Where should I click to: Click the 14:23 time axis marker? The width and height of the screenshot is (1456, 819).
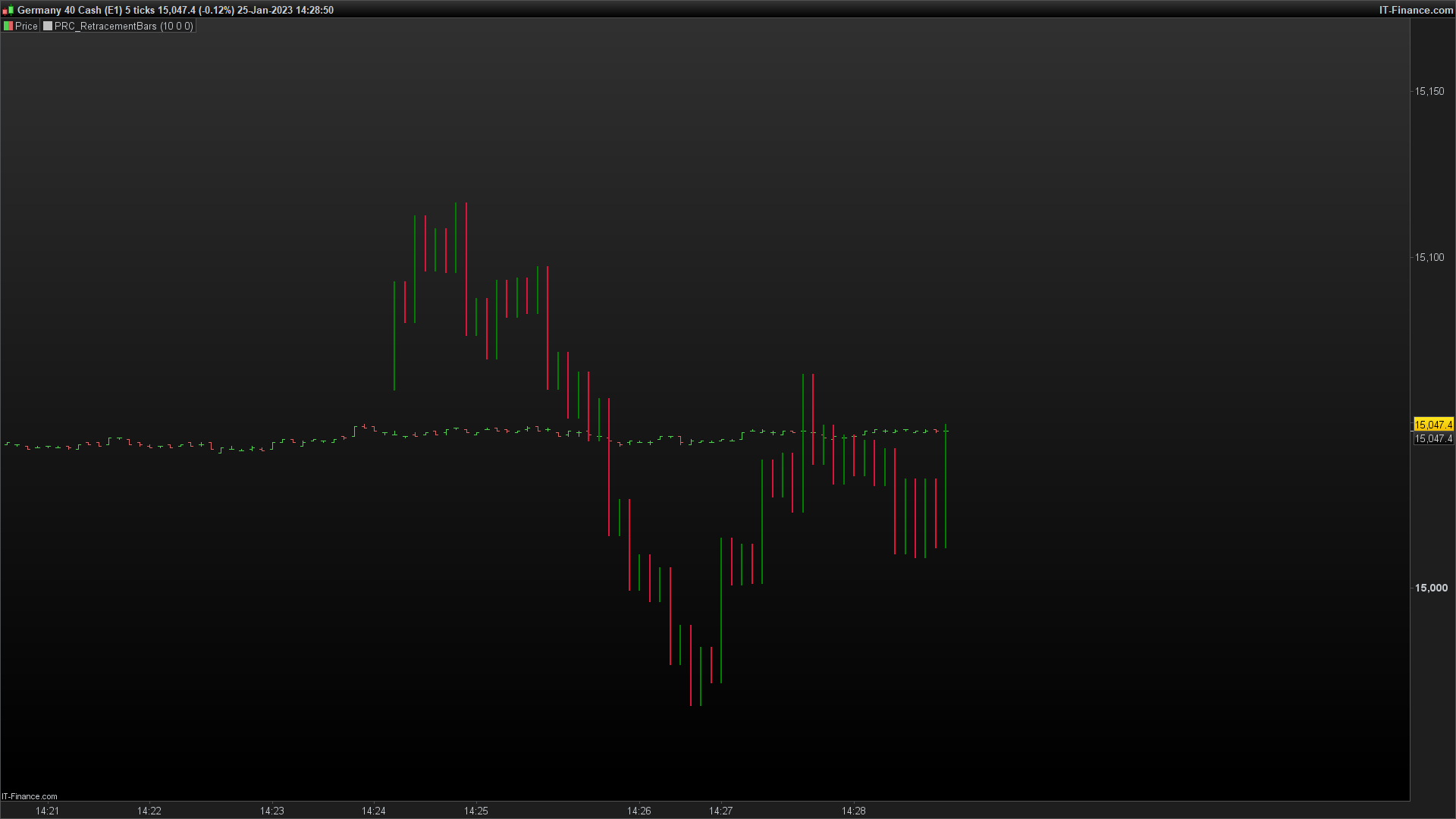pyautogui.click(x=271, y=811)
